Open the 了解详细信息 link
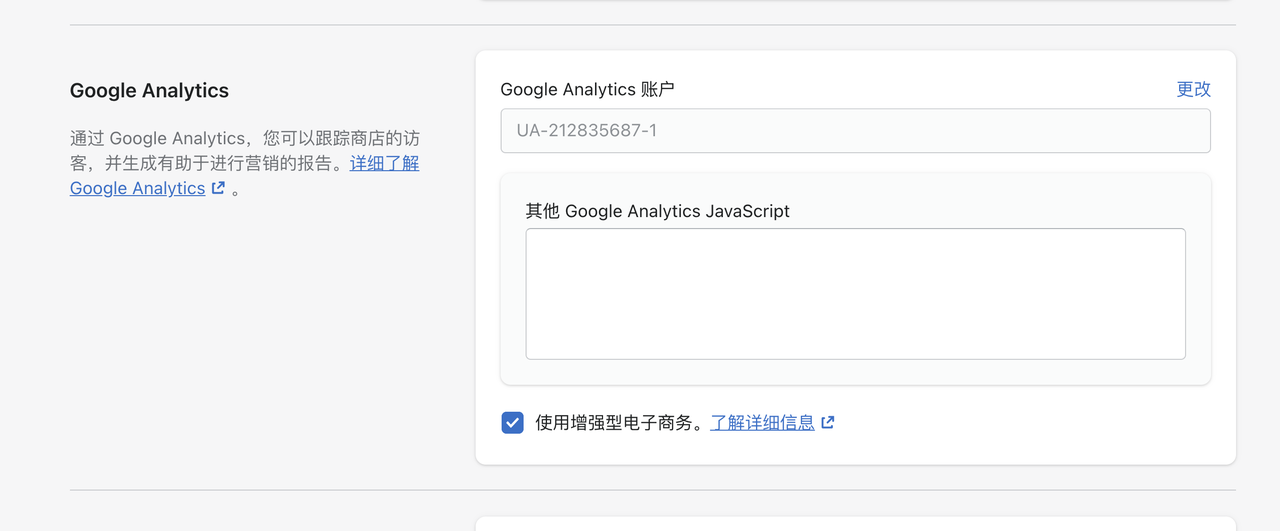1280x531 pixels. [762, 423]
